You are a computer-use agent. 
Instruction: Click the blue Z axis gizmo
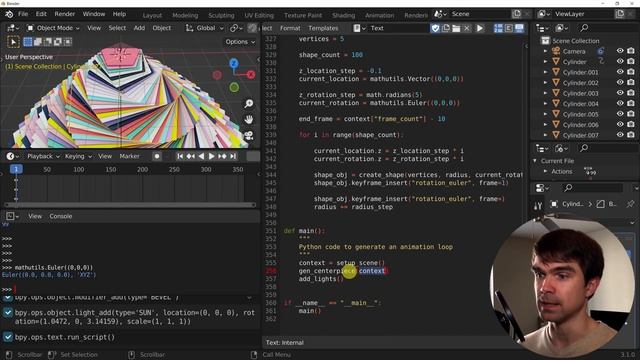[233, 63]
